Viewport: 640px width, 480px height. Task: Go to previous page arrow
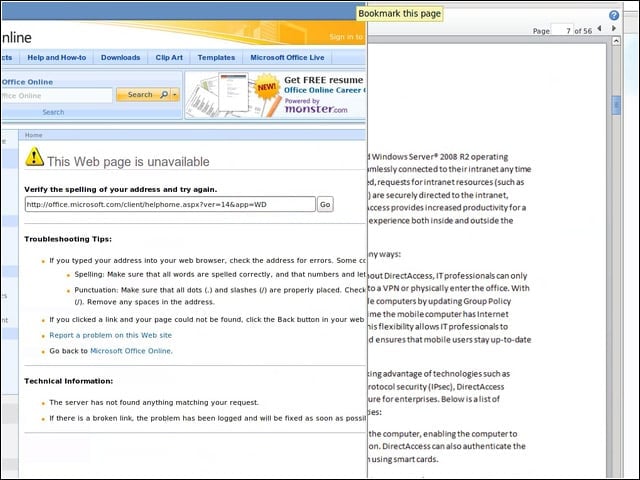click(x=599, y=28)
